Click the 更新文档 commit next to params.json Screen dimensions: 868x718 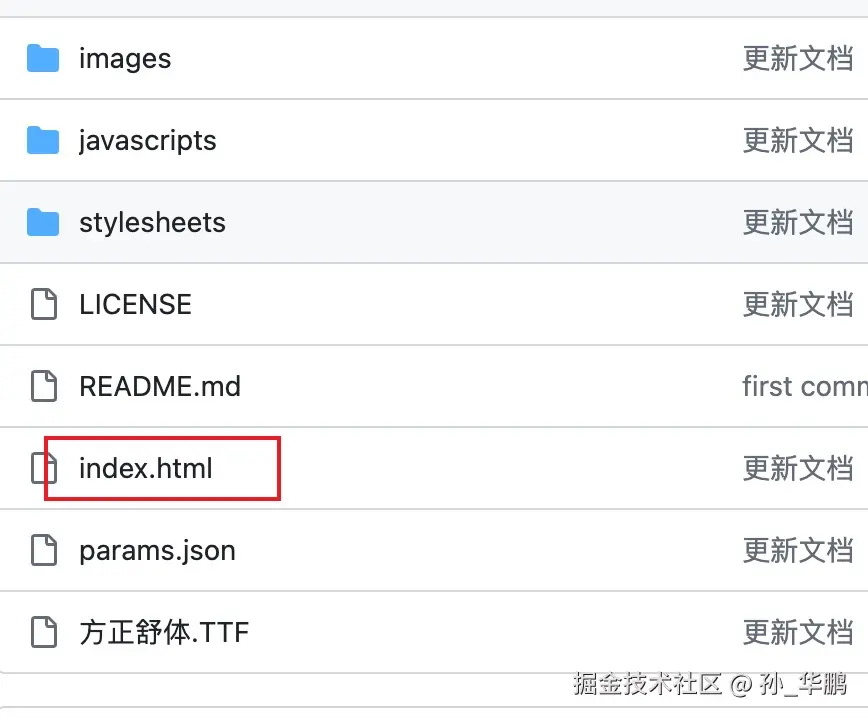[x=797, y=550]
